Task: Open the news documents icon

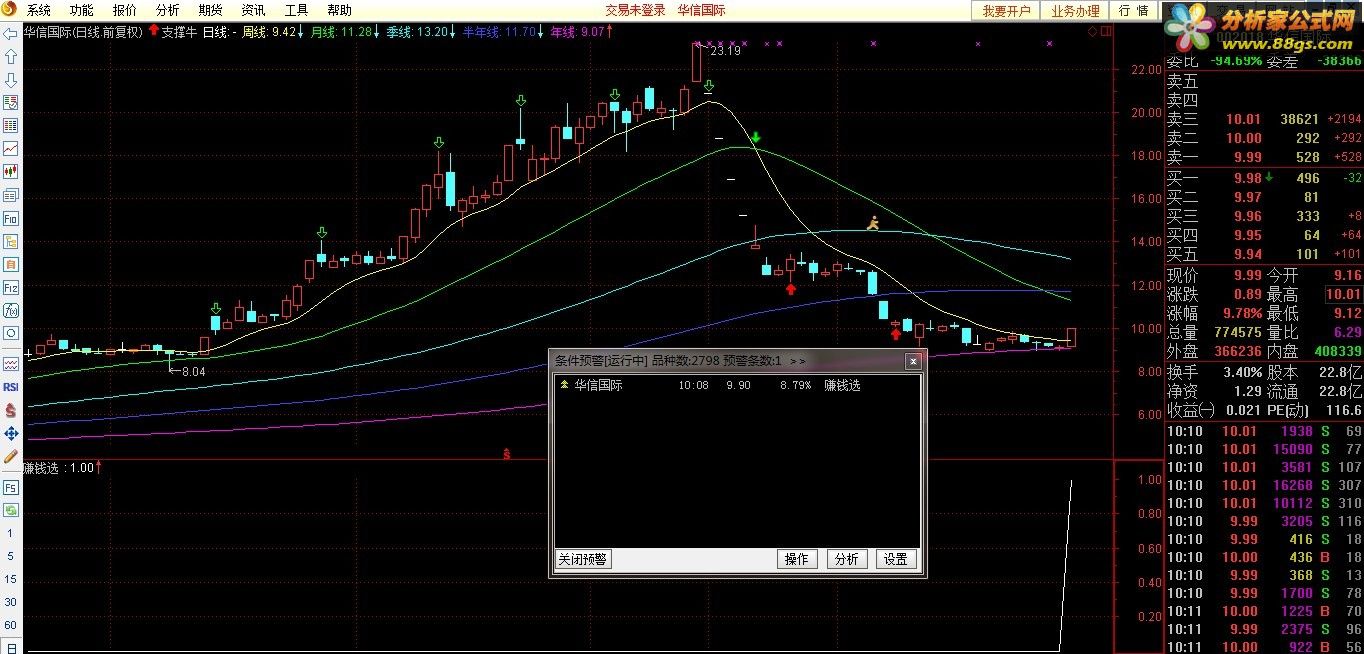Action: (x=11, y=194)
